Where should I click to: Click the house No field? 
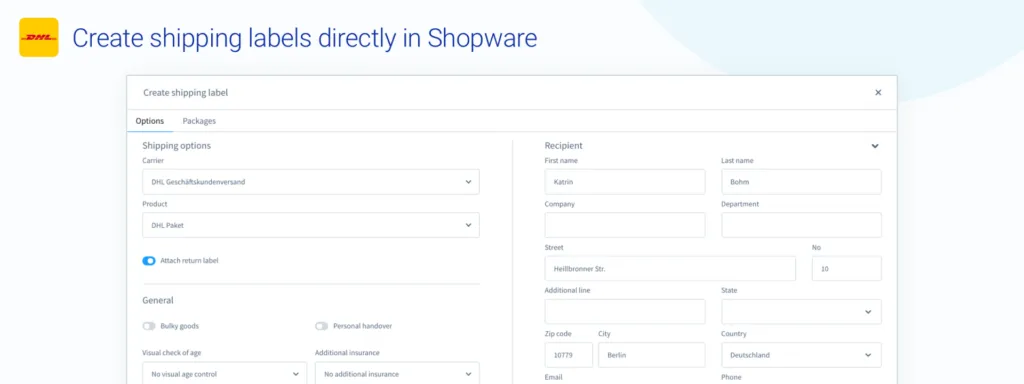coord(847,268)
